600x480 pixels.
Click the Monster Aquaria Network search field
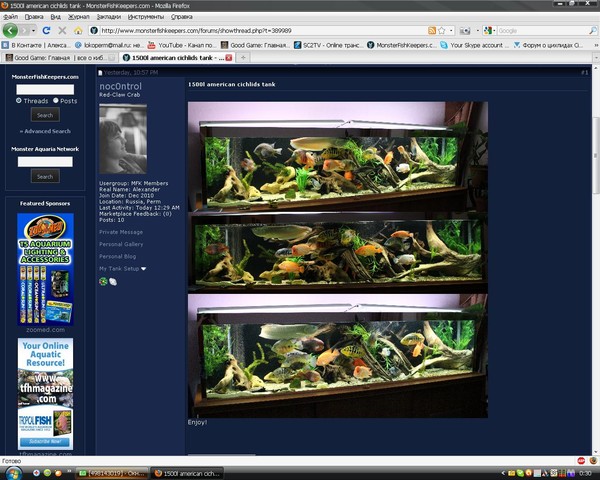45,161
